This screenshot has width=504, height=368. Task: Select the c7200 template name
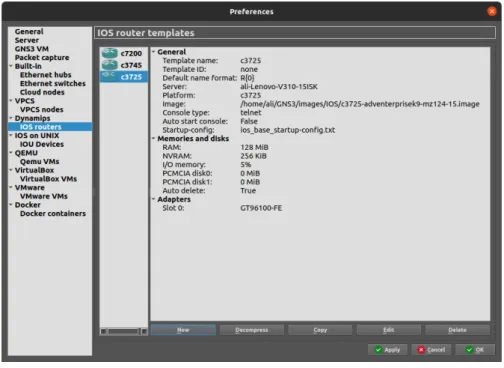[x=131, y=53]
